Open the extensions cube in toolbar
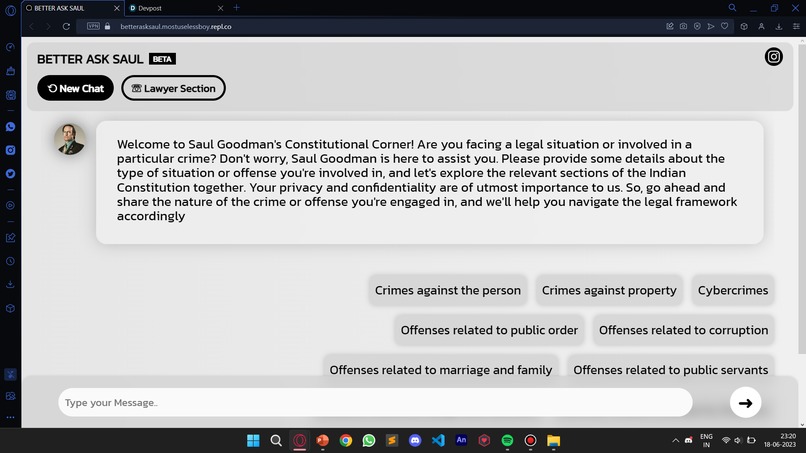Image resolution: width=806 pixels, height=453 pixels. [744, 26]
